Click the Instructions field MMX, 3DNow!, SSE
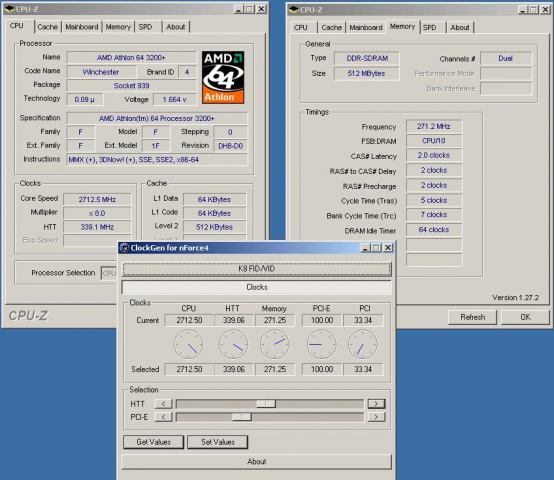This screenshot has width=554, height=480. [157, 160]
